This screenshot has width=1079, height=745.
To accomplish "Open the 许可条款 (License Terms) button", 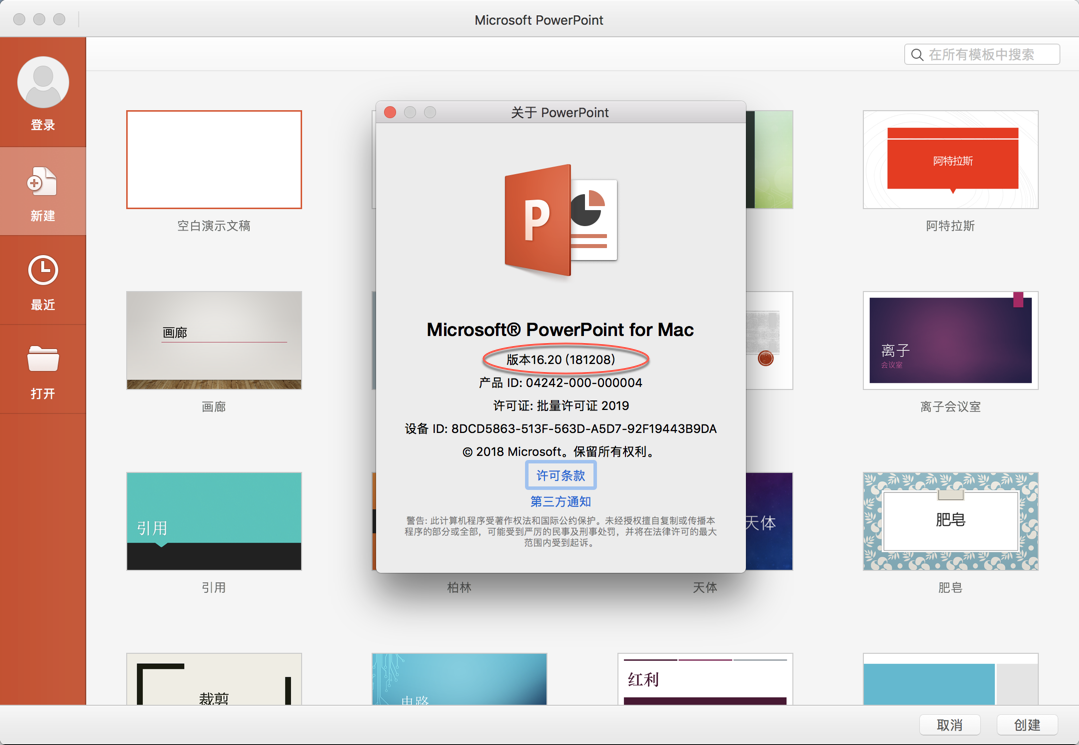I will (x=560, y=475).
